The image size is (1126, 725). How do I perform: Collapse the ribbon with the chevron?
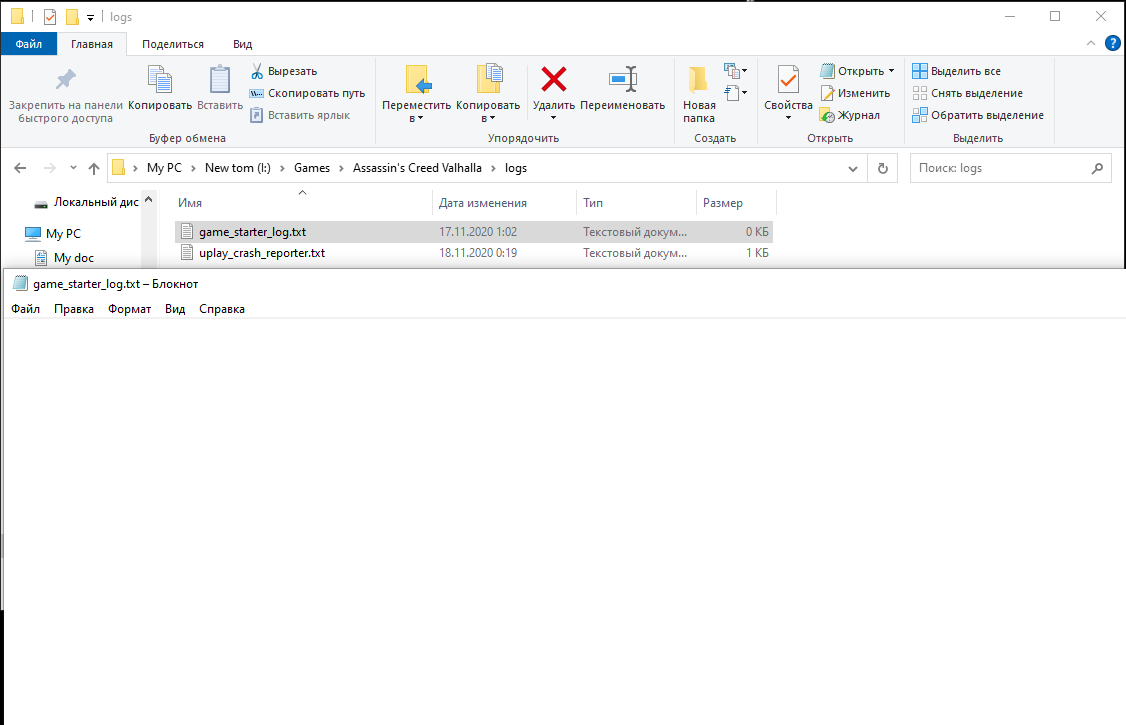(1091, 43)
